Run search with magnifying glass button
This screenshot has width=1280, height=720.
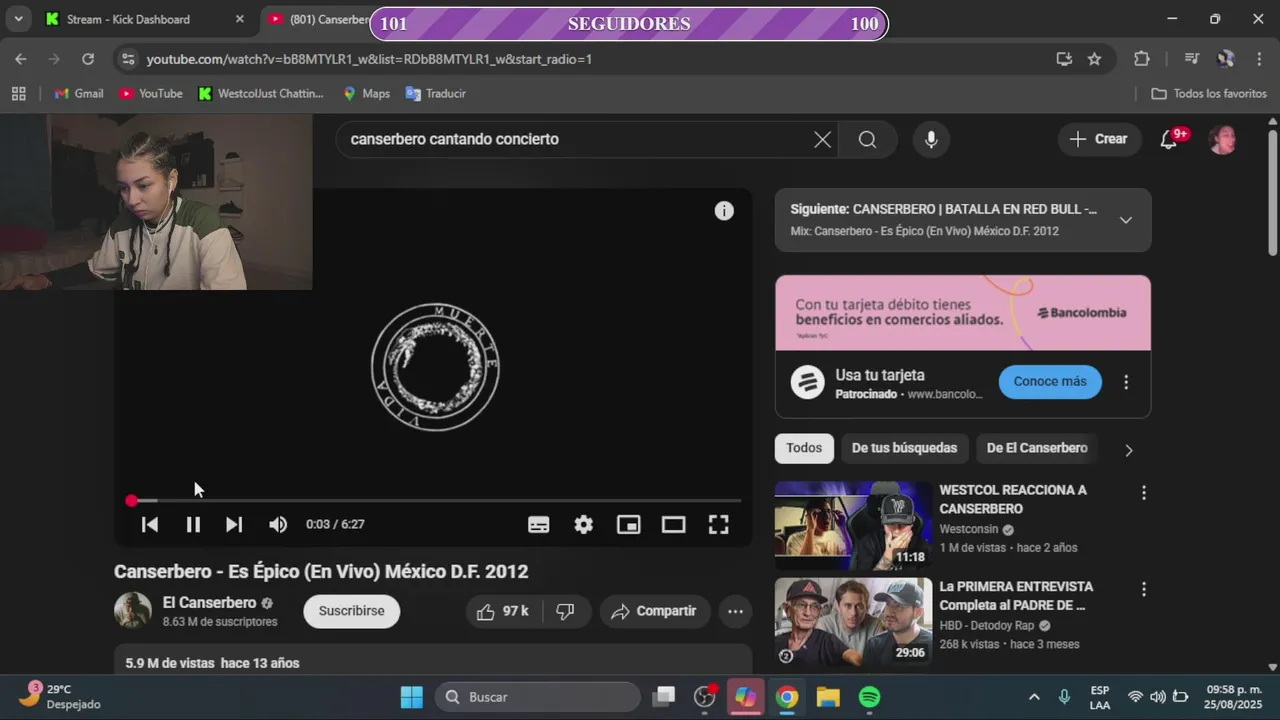tap(867, 140)
